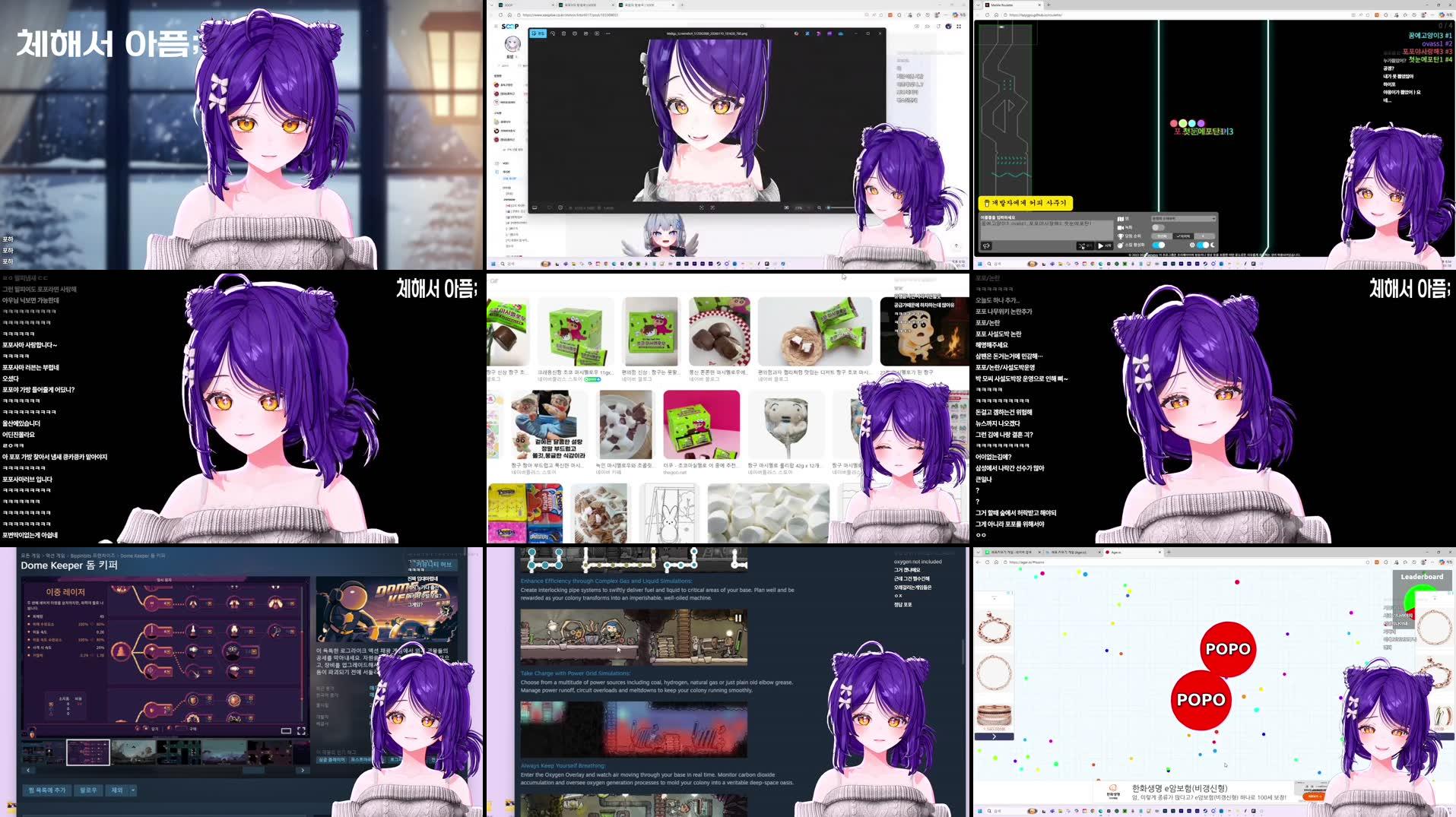Click the trash delete icon in the image viewer

(564, 33)
